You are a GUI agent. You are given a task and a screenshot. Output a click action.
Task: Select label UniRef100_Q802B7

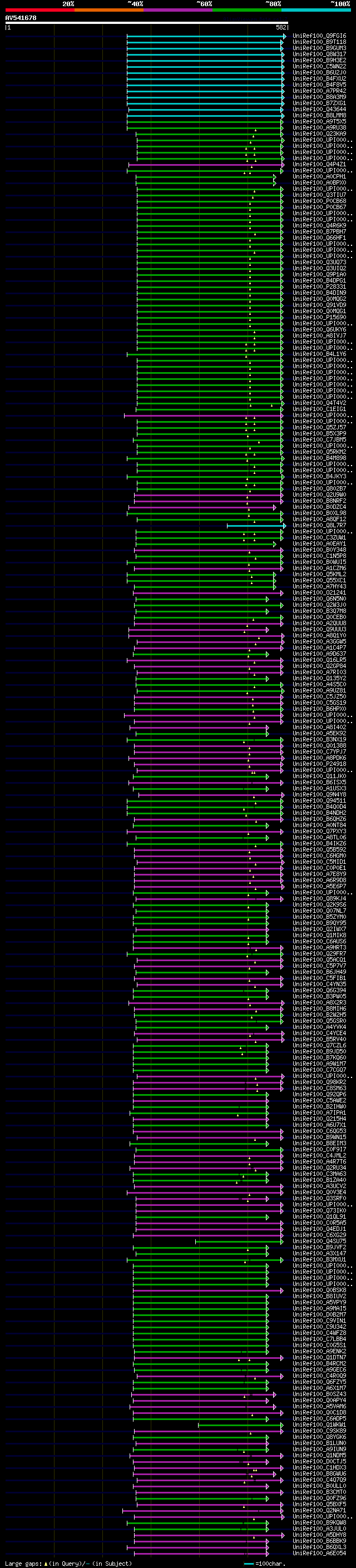pos(319,488)
